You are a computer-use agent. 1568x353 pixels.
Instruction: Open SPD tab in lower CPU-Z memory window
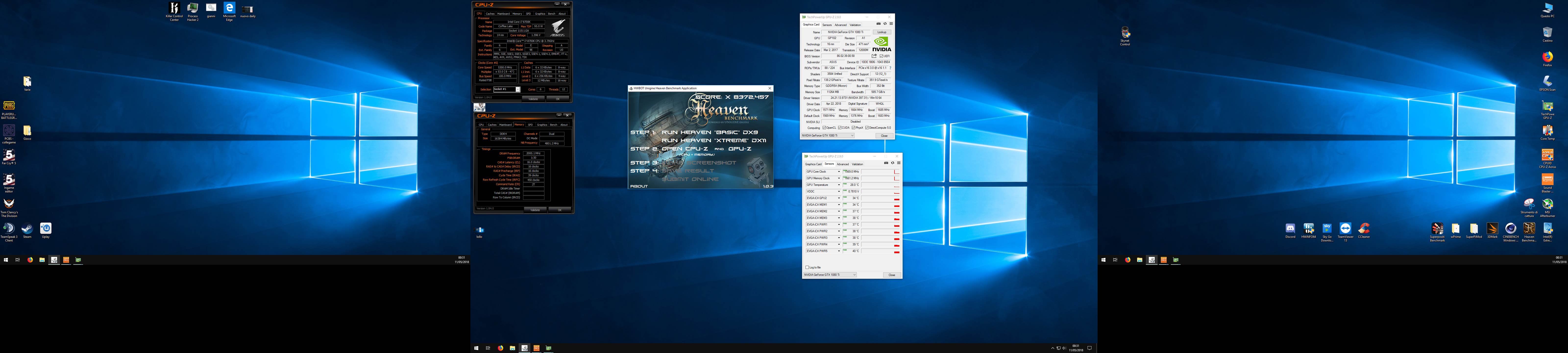[530, 125]
